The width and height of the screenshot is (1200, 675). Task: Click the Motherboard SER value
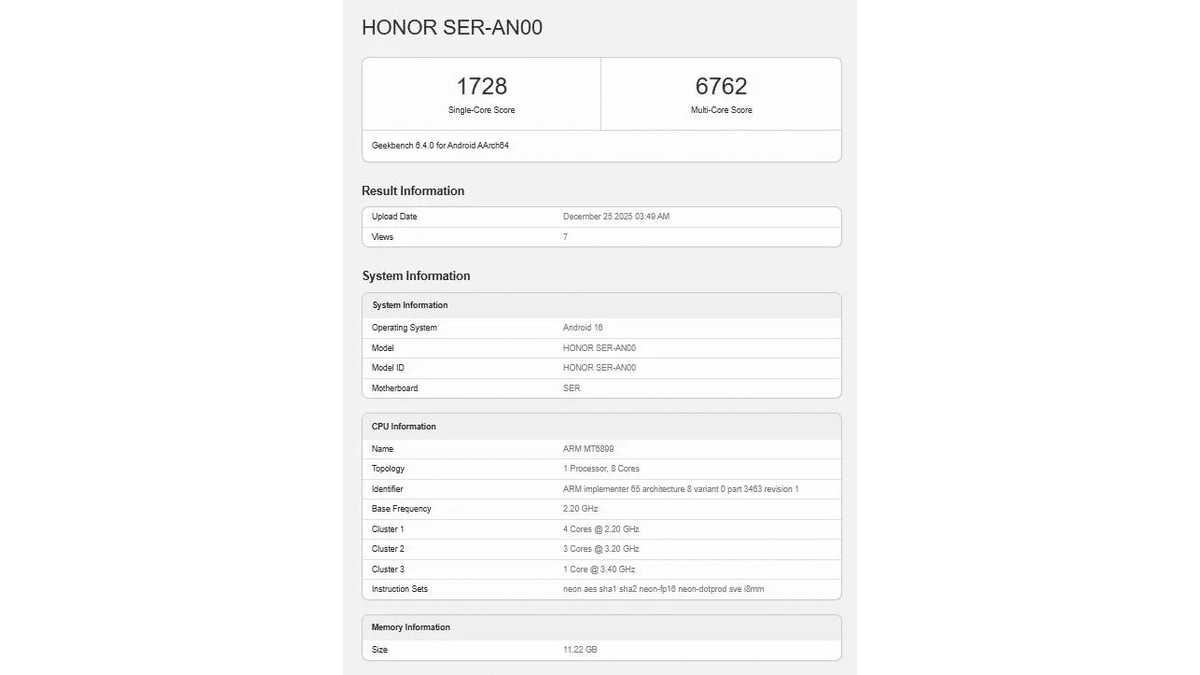pyautogui.click(x=571, y=388)
